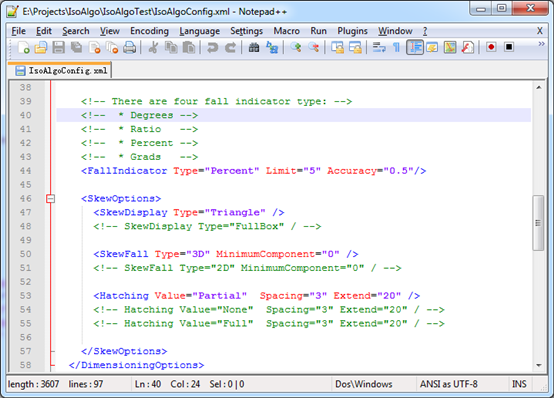The image size is (554, 398).
Task: Toggle INS mode in status bar
Action: [x=519, y=384]
